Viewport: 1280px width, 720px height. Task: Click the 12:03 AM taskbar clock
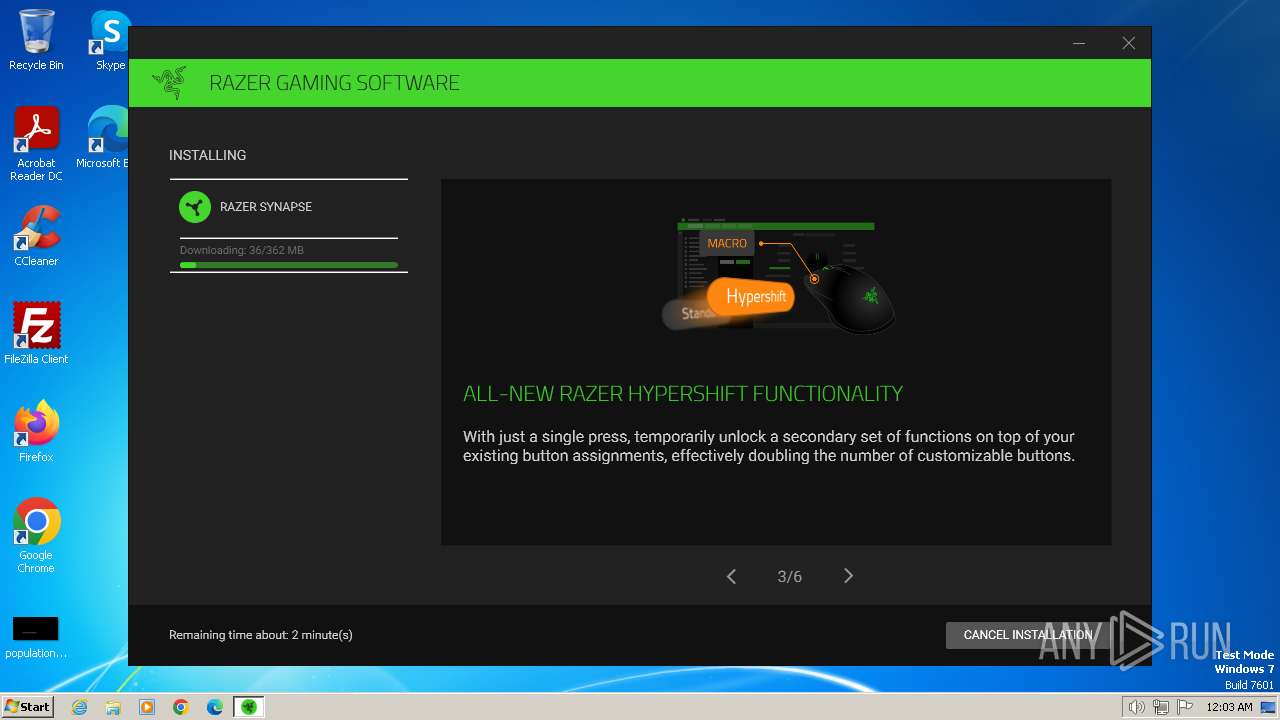pyautogui.click(x=1229, y=707)
